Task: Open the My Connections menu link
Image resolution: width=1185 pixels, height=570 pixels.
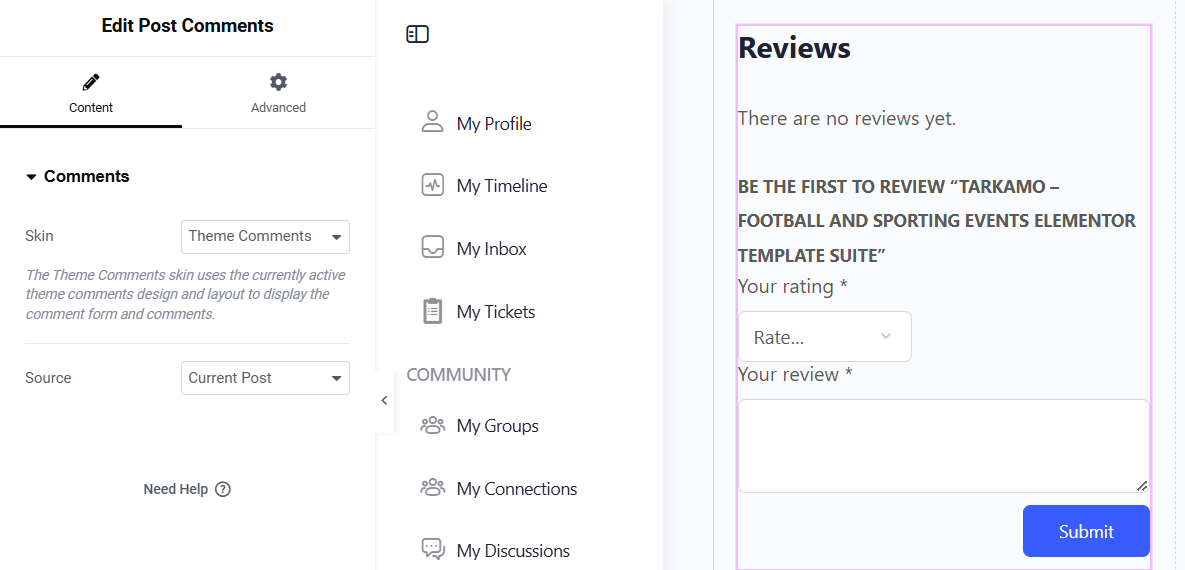Action: [516, 489]
